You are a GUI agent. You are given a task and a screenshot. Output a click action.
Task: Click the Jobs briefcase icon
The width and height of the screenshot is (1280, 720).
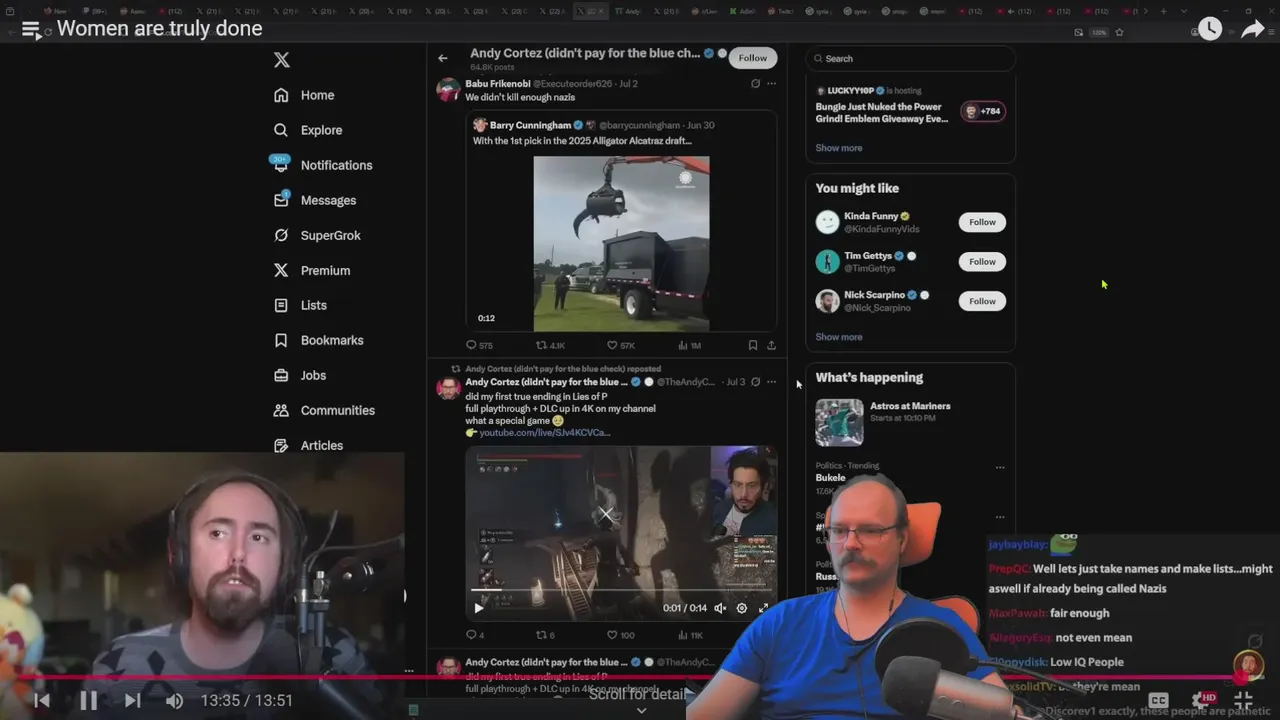tap(281, 375)
